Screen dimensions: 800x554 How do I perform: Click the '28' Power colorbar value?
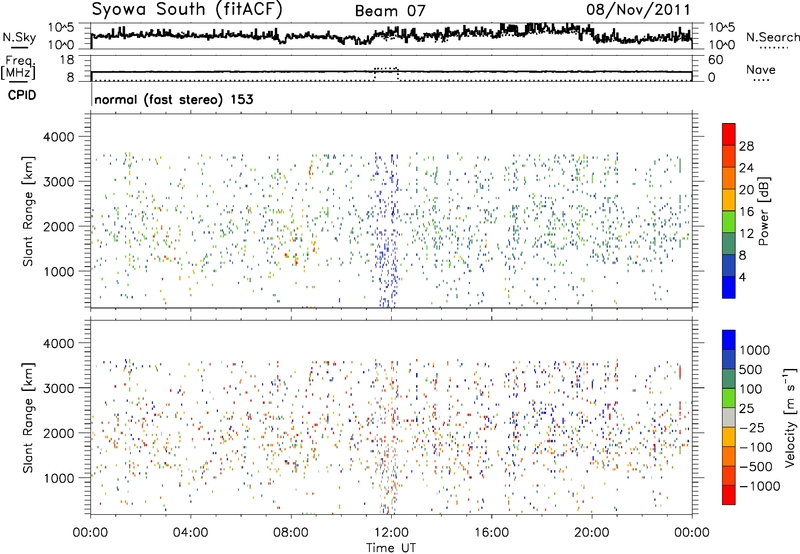pos(746,146)
